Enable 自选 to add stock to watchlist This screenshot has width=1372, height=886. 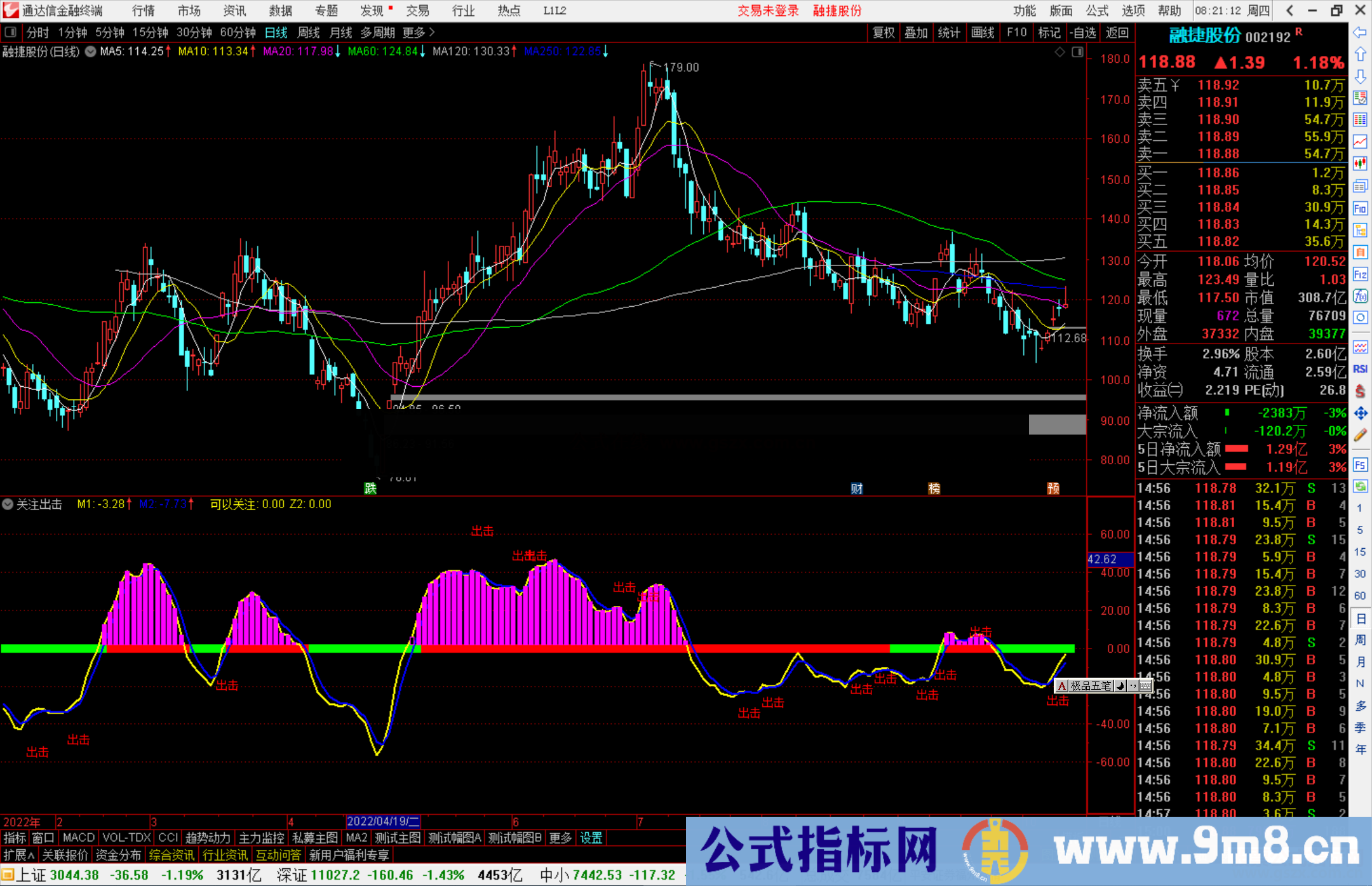1084,32
